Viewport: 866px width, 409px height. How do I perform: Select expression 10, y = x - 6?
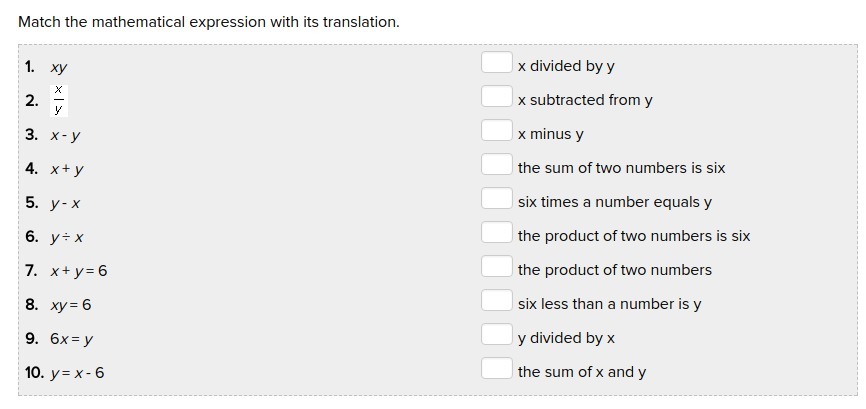(x=78, y=373)
